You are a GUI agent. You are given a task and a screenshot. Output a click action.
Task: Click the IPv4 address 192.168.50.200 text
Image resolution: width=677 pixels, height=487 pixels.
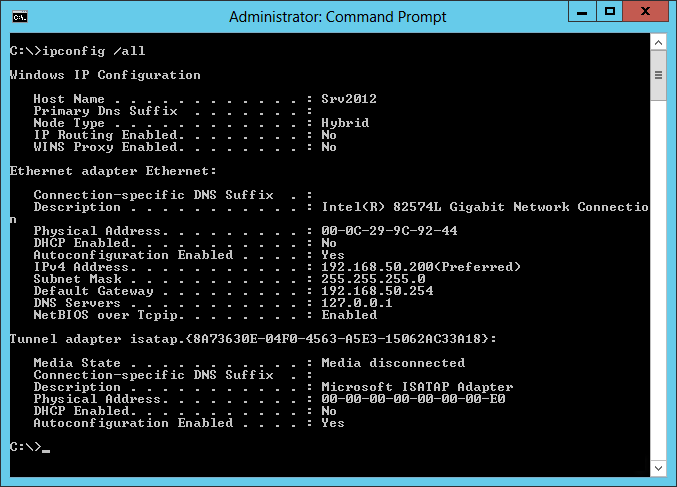(377, 267)
